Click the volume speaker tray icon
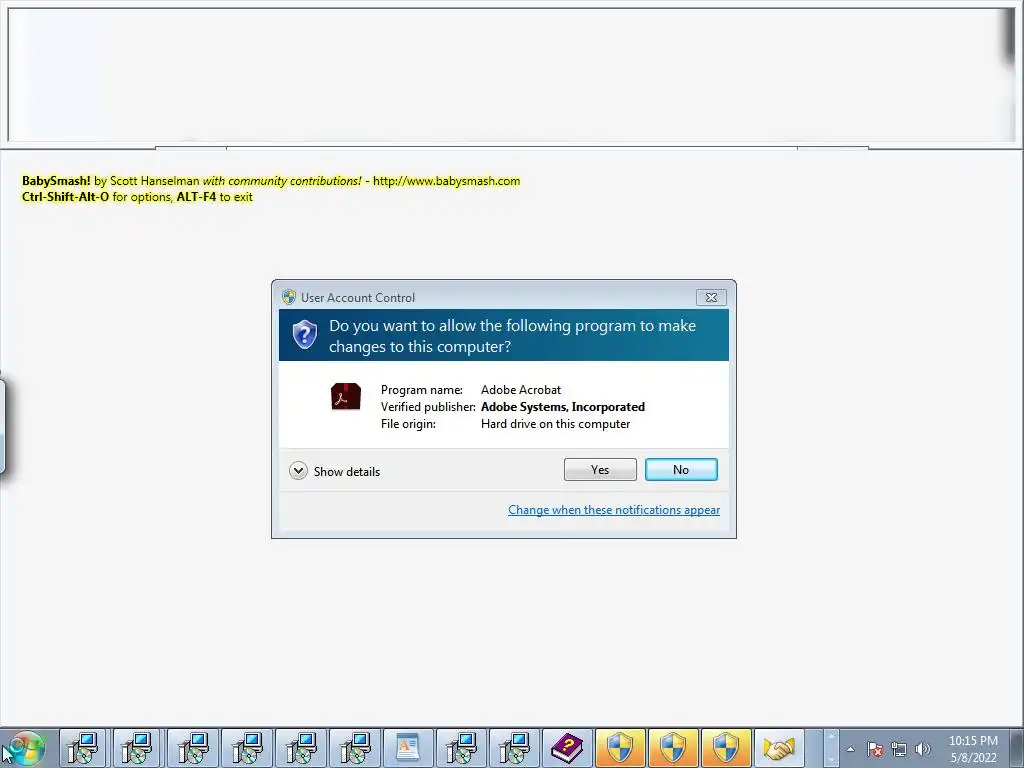Image resolution: width=1024 pixels, height=768 pixels. [922, 749]
